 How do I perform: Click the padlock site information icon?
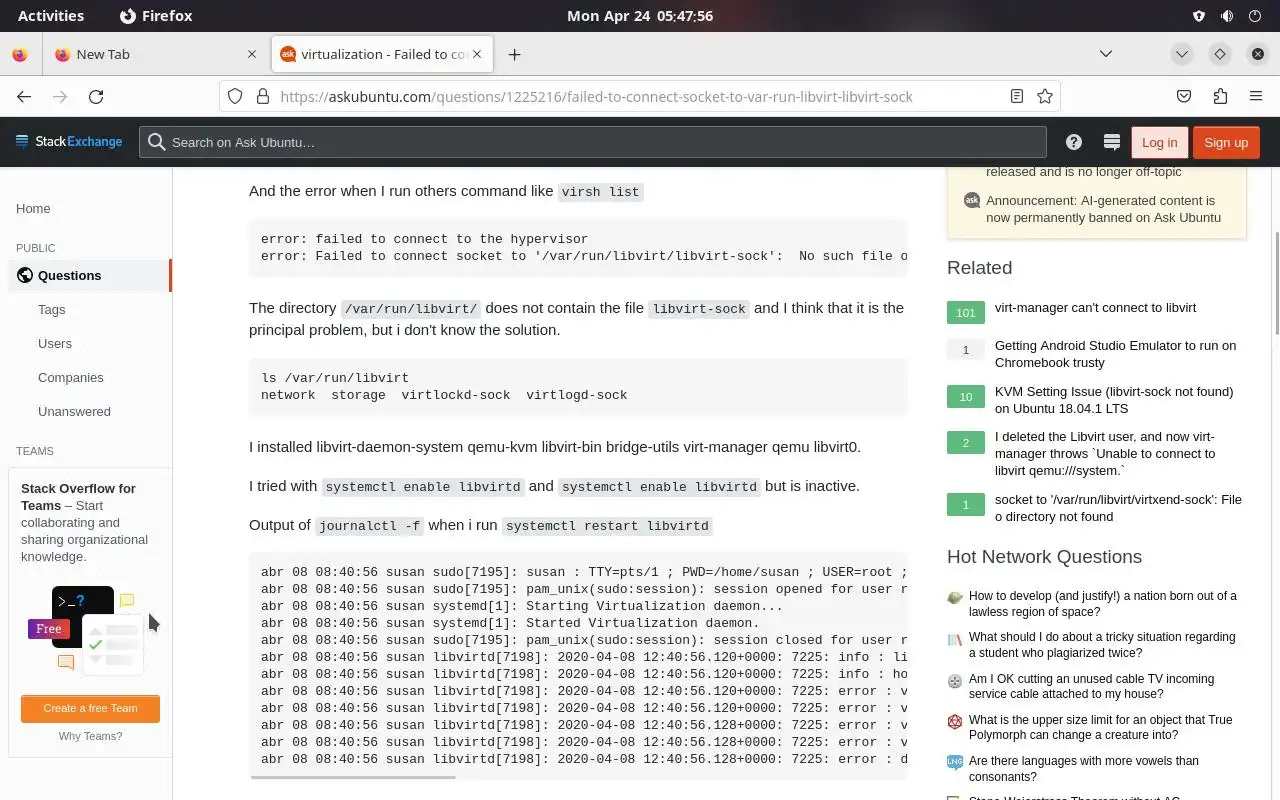click(x=263, y=96)
